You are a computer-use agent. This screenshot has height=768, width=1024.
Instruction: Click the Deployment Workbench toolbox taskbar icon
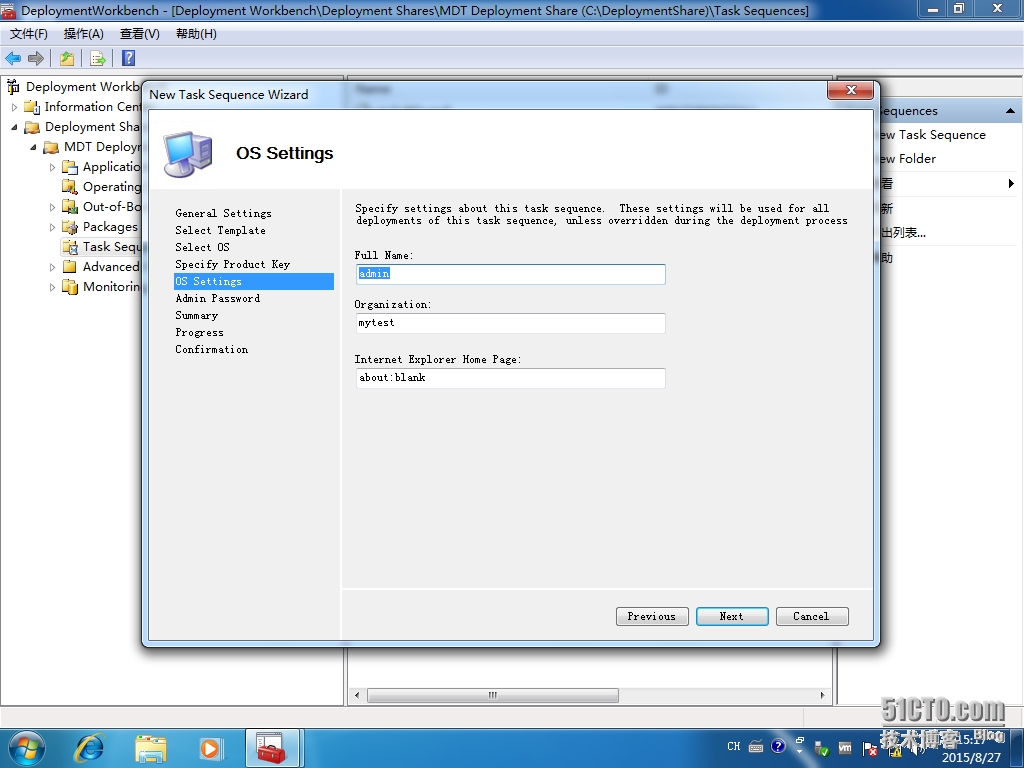pos(272,748)
